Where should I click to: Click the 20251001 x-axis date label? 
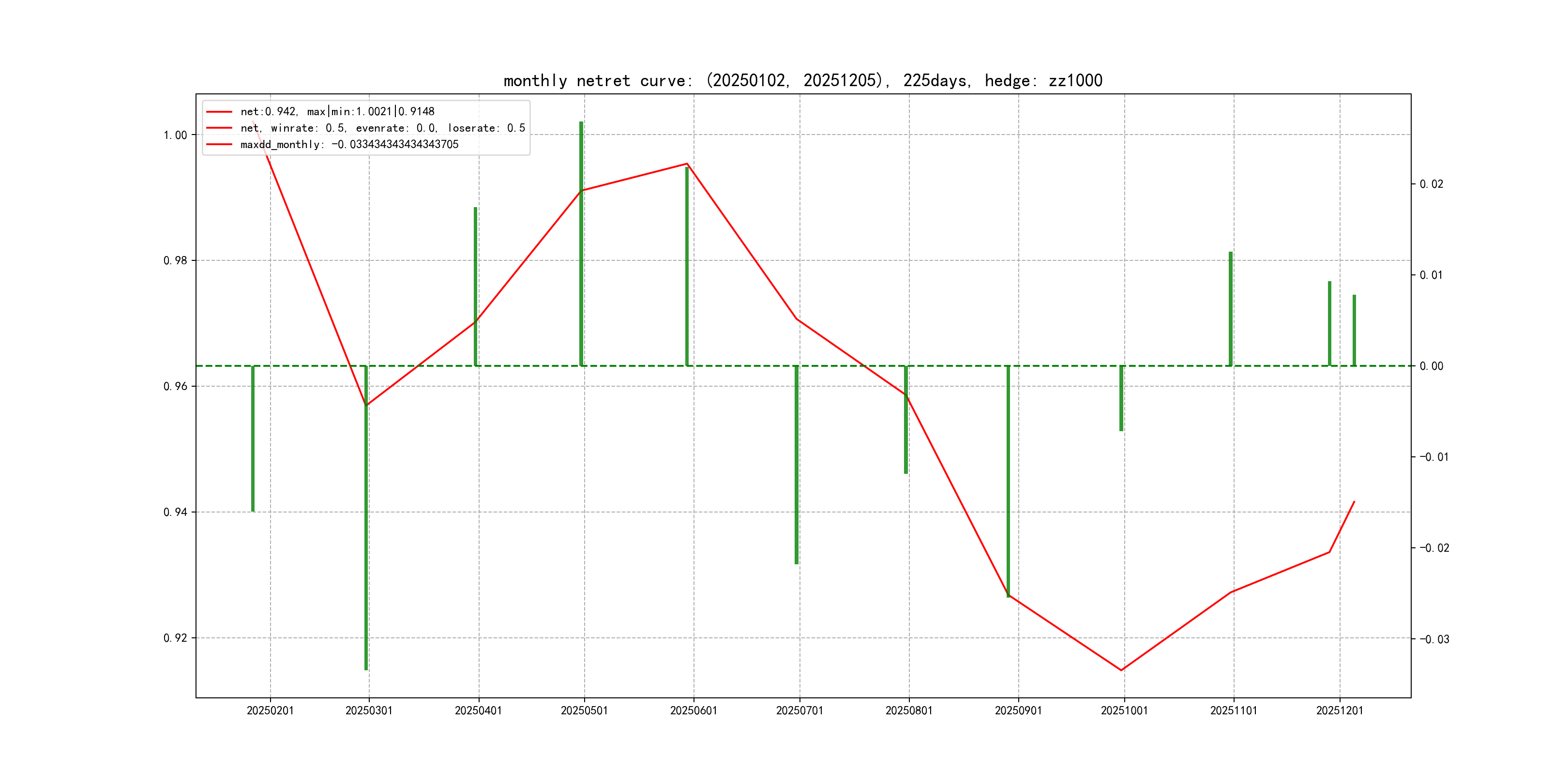point(1124,710)
